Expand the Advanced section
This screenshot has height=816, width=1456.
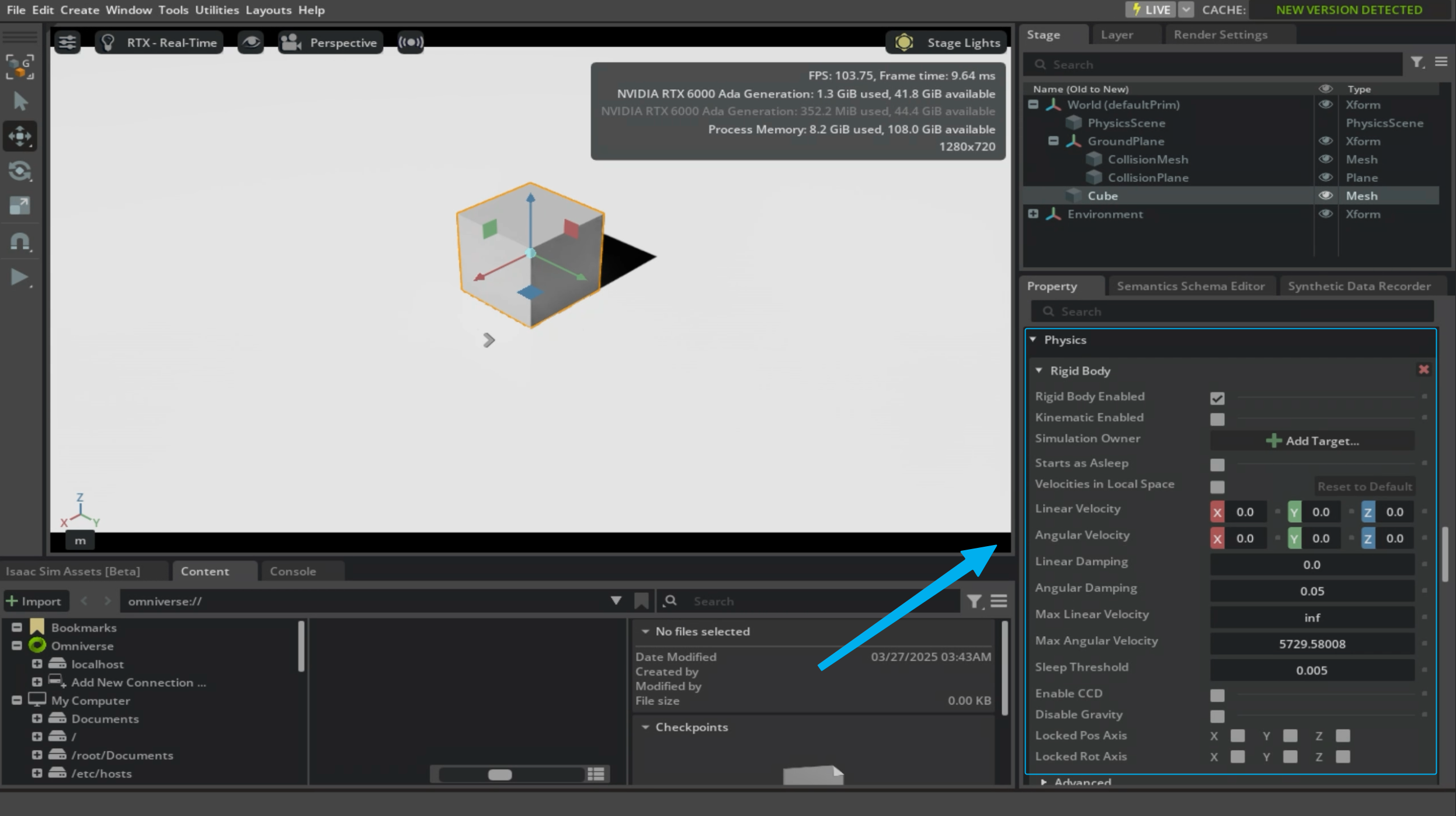[x=1044, y=782]
